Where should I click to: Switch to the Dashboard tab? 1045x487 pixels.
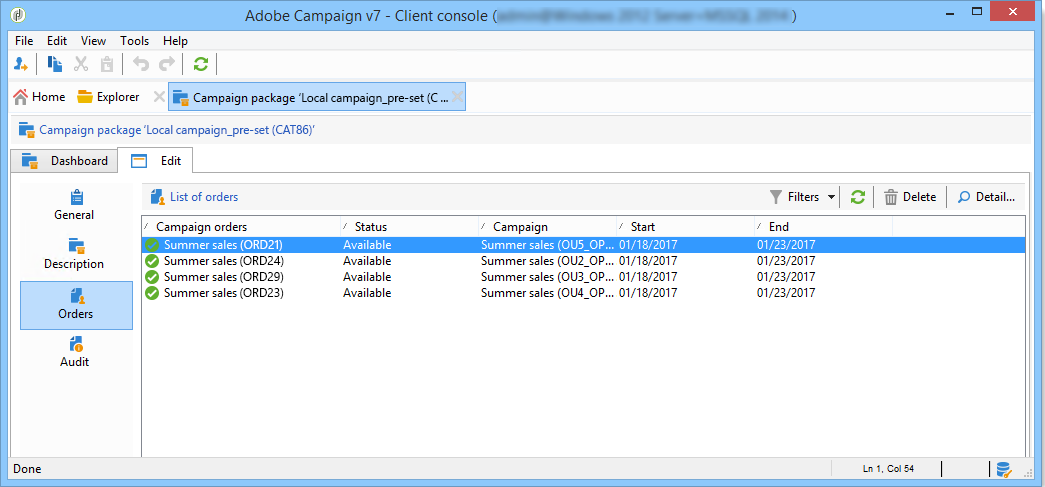point(64,161)
